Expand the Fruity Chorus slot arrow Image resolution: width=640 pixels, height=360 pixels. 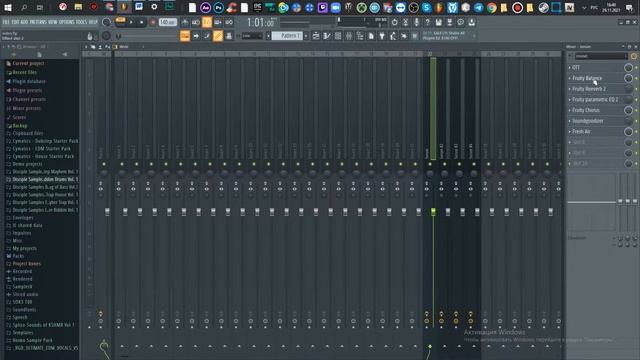pyautogui.click(x=570, y=110)
